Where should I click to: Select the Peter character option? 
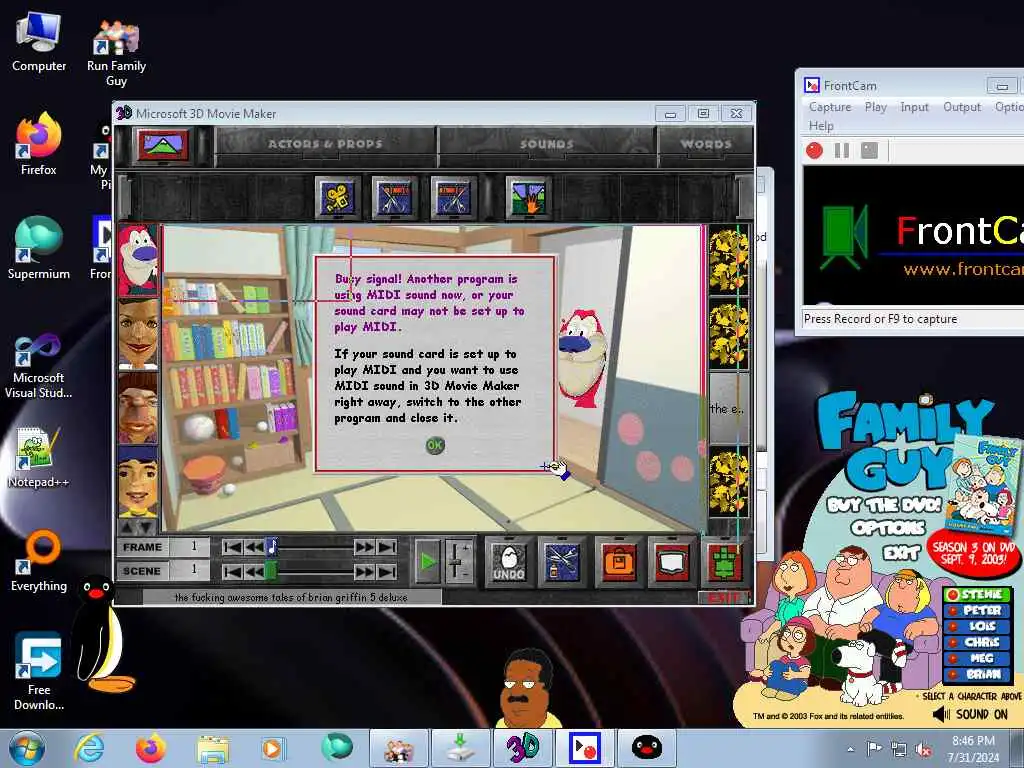click(x=977, y=611)
